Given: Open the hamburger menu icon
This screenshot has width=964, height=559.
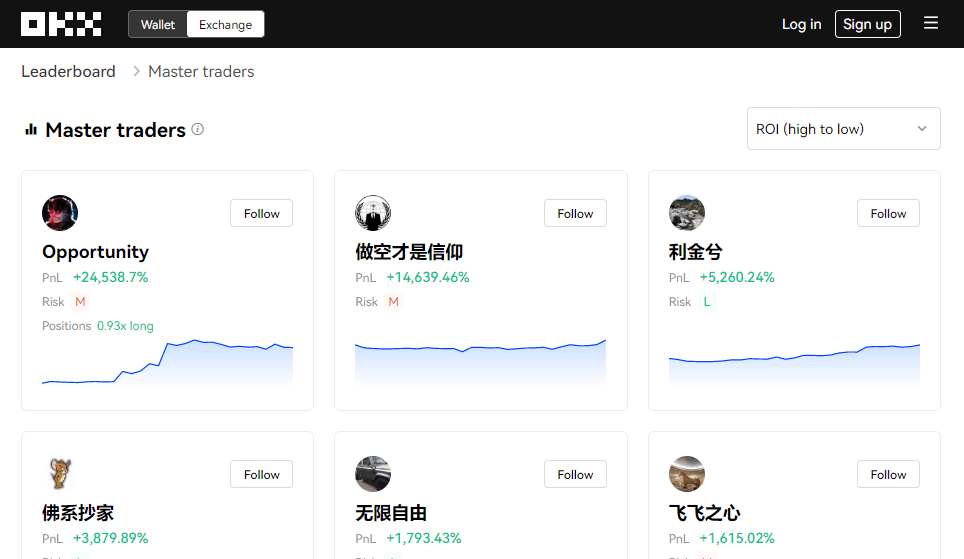Looking at the screenshot, I should coord(931,23).
